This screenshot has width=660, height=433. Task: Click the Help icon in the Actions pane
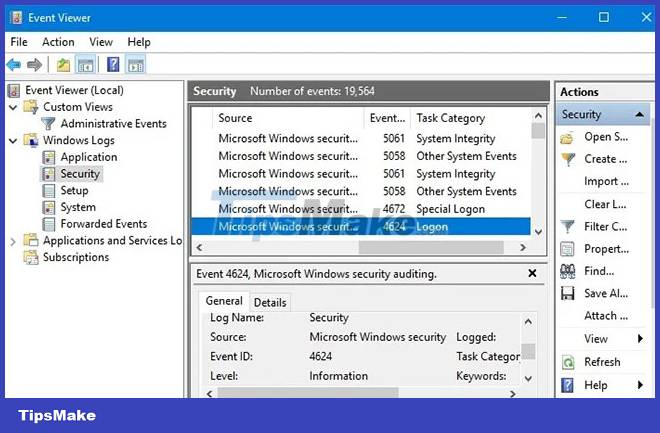click(567, 385)
